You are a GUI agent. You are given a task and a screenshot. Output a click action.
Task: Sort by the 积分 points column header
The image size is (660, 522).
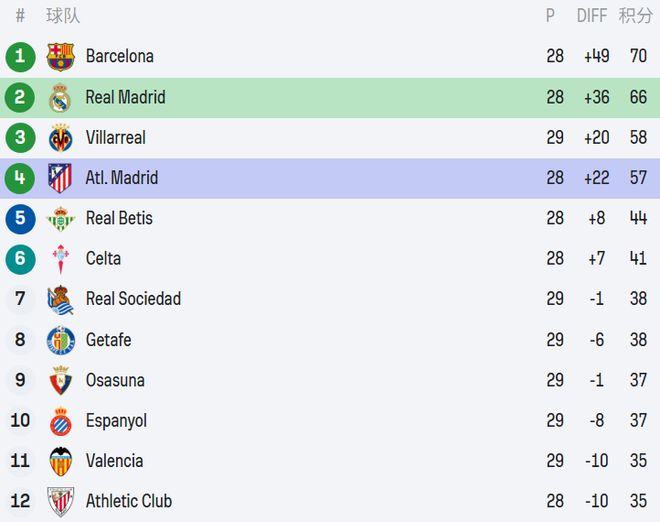tap(635, 16)
